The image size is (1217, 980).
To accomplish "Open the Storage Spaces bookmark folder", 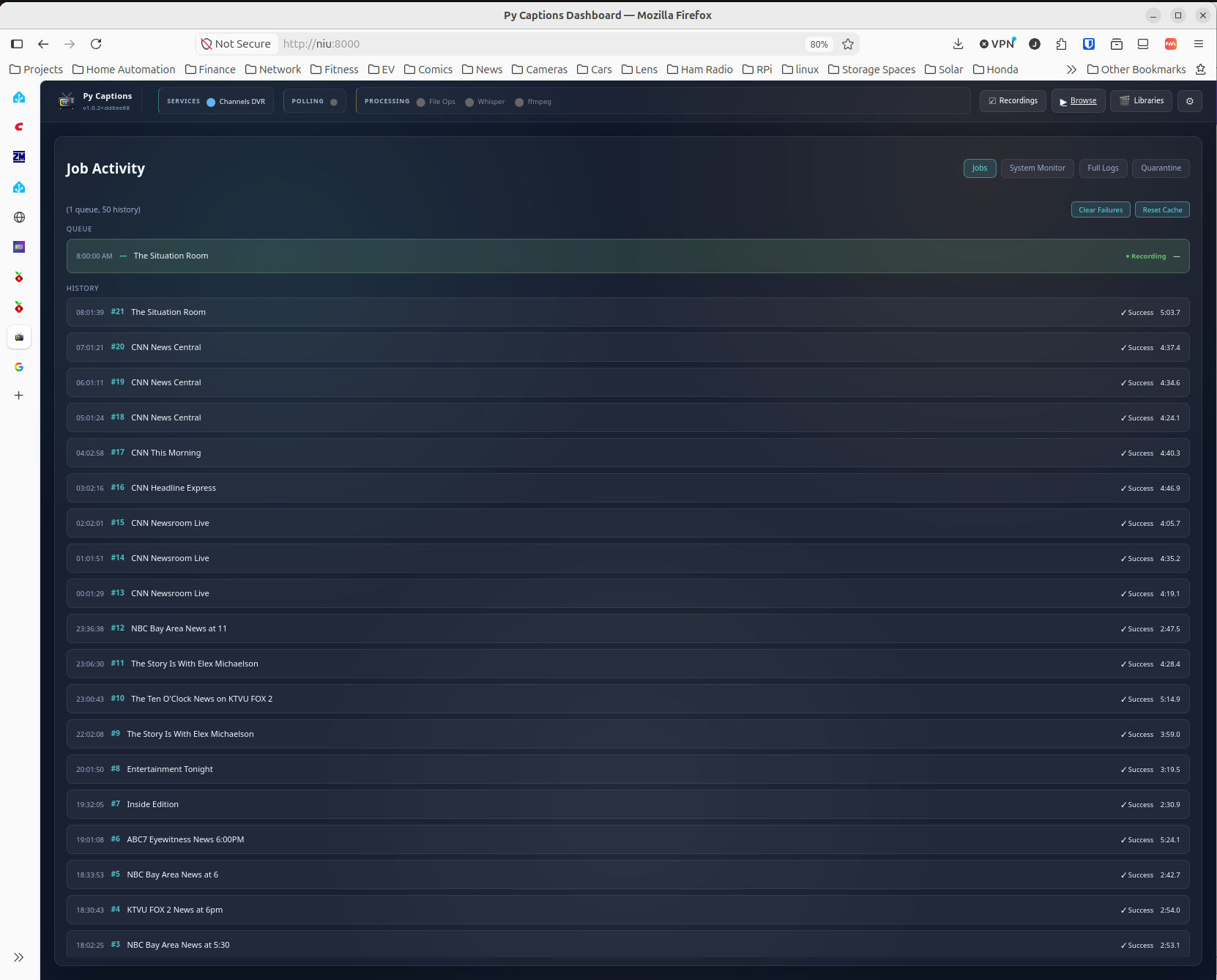I will click(x=871, y=70).
